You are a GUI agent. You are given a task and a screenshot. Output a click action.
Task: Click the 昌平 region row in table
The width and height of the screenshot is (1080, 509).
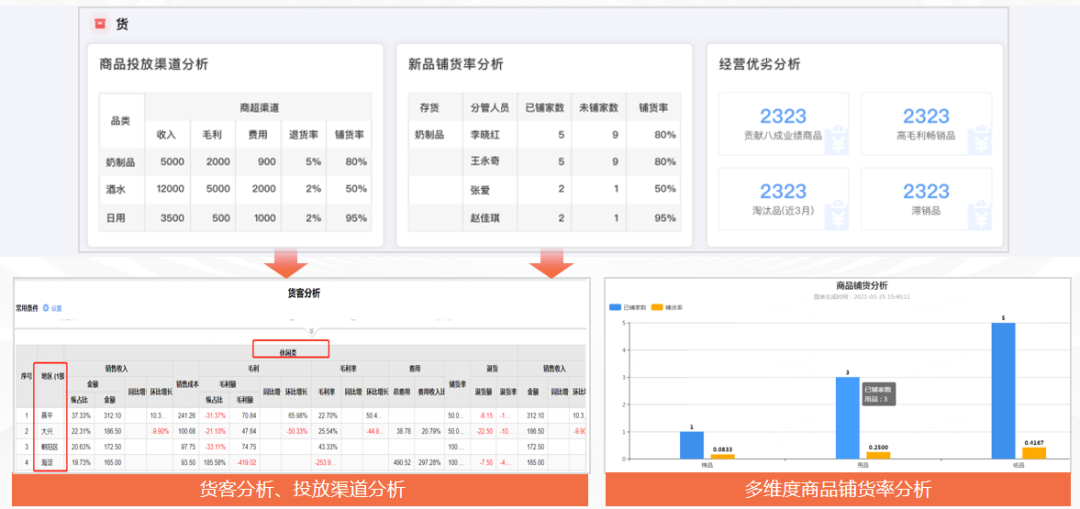(x=48, y=415)
